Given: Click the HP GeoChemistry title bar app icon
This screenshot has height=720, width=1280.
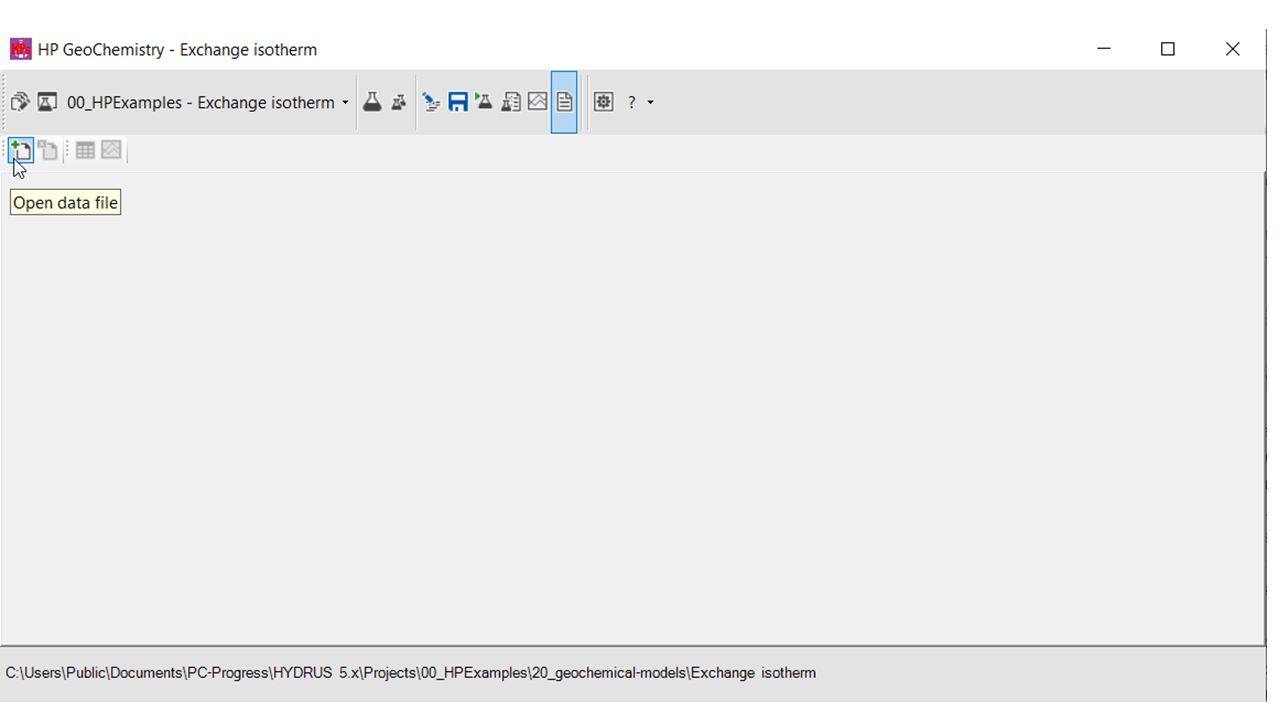Looking at the screenshot, I should pyautogui.click(x=20, y=49).
